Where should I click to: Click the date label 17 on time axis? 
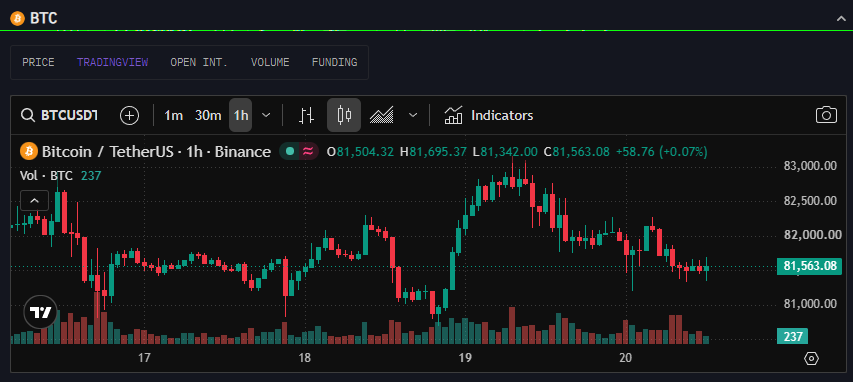click(x=144, y=358)
